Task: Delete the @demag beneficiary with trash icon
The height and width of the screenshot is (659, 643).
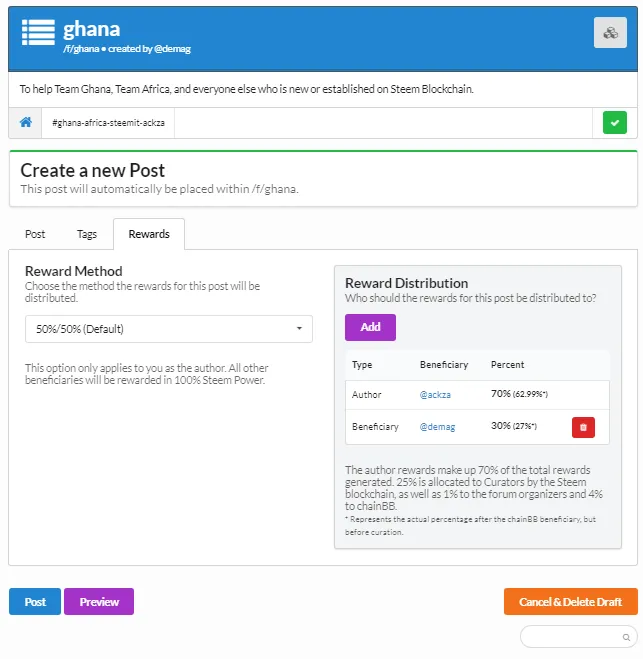Action: pos(583,427)
